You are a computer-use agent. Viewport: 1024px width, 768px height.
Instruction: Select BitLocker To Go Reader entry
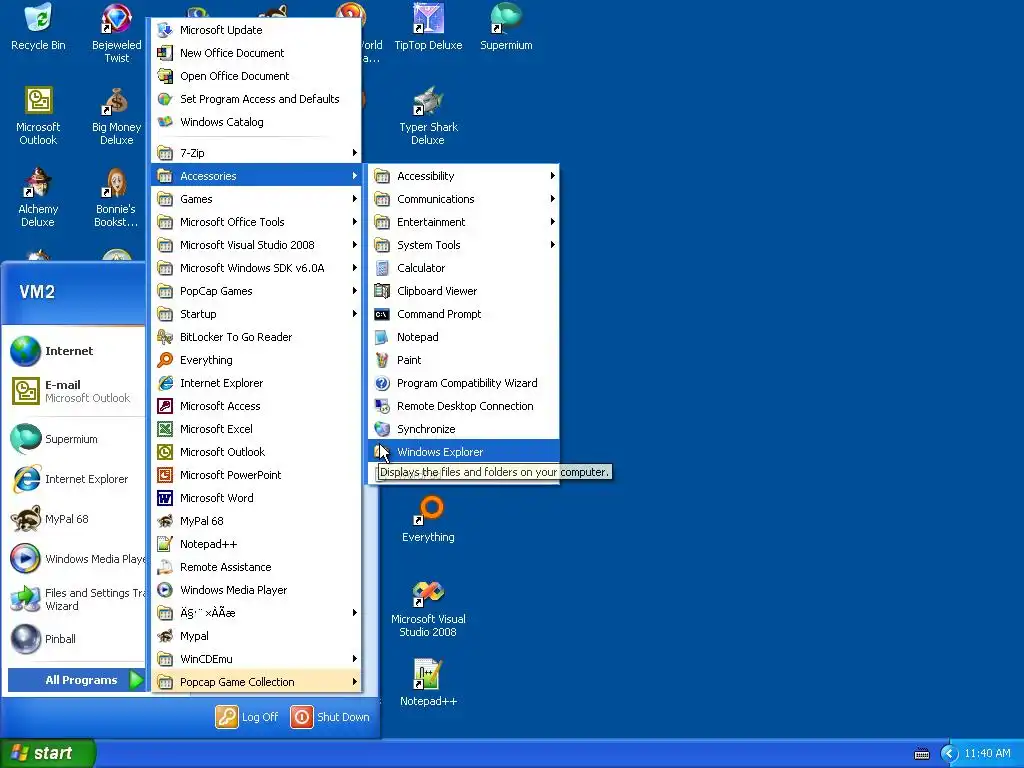256,337
